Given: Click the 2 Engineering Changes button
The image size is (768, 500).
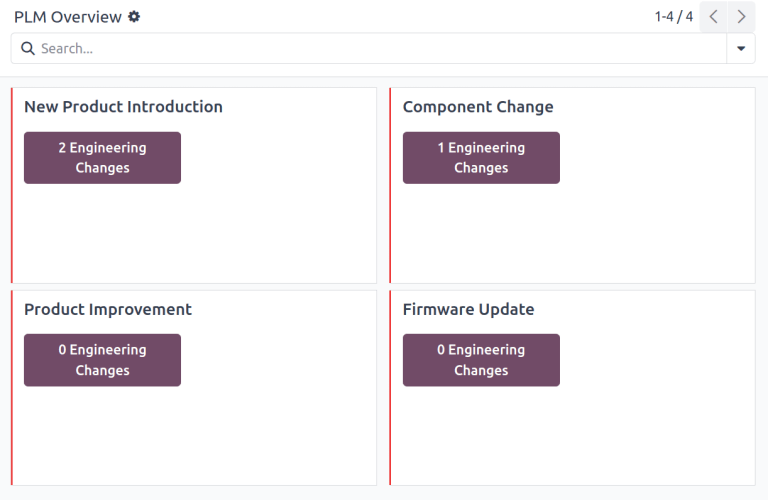Looking at the screenshot, I should coord(102,158).
